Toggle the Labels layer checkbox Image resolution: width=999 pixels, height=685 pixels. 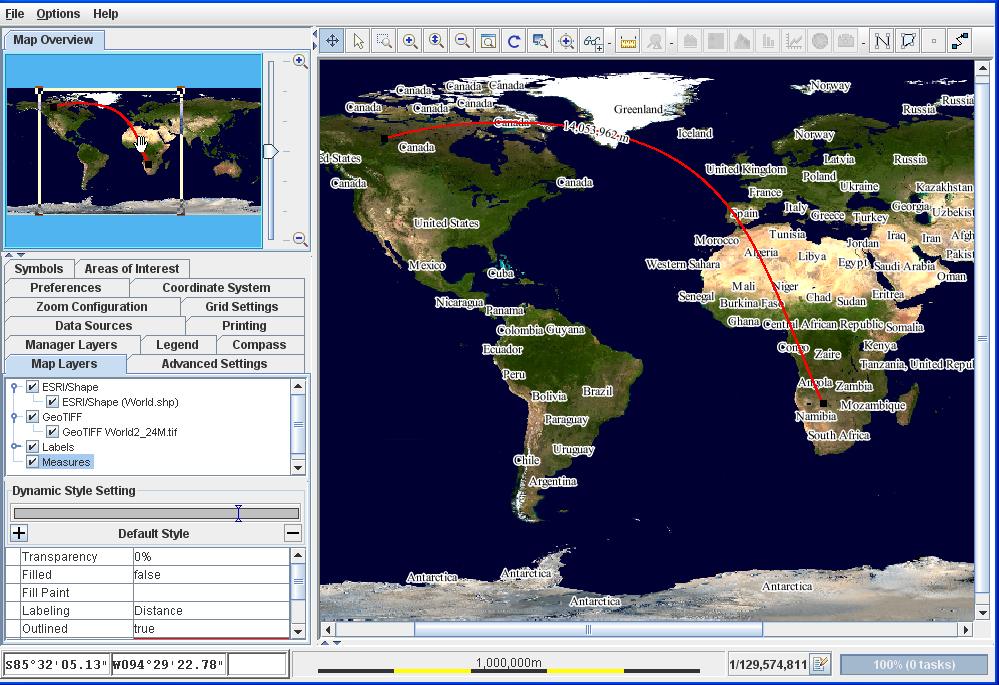[x=33, y=447]
